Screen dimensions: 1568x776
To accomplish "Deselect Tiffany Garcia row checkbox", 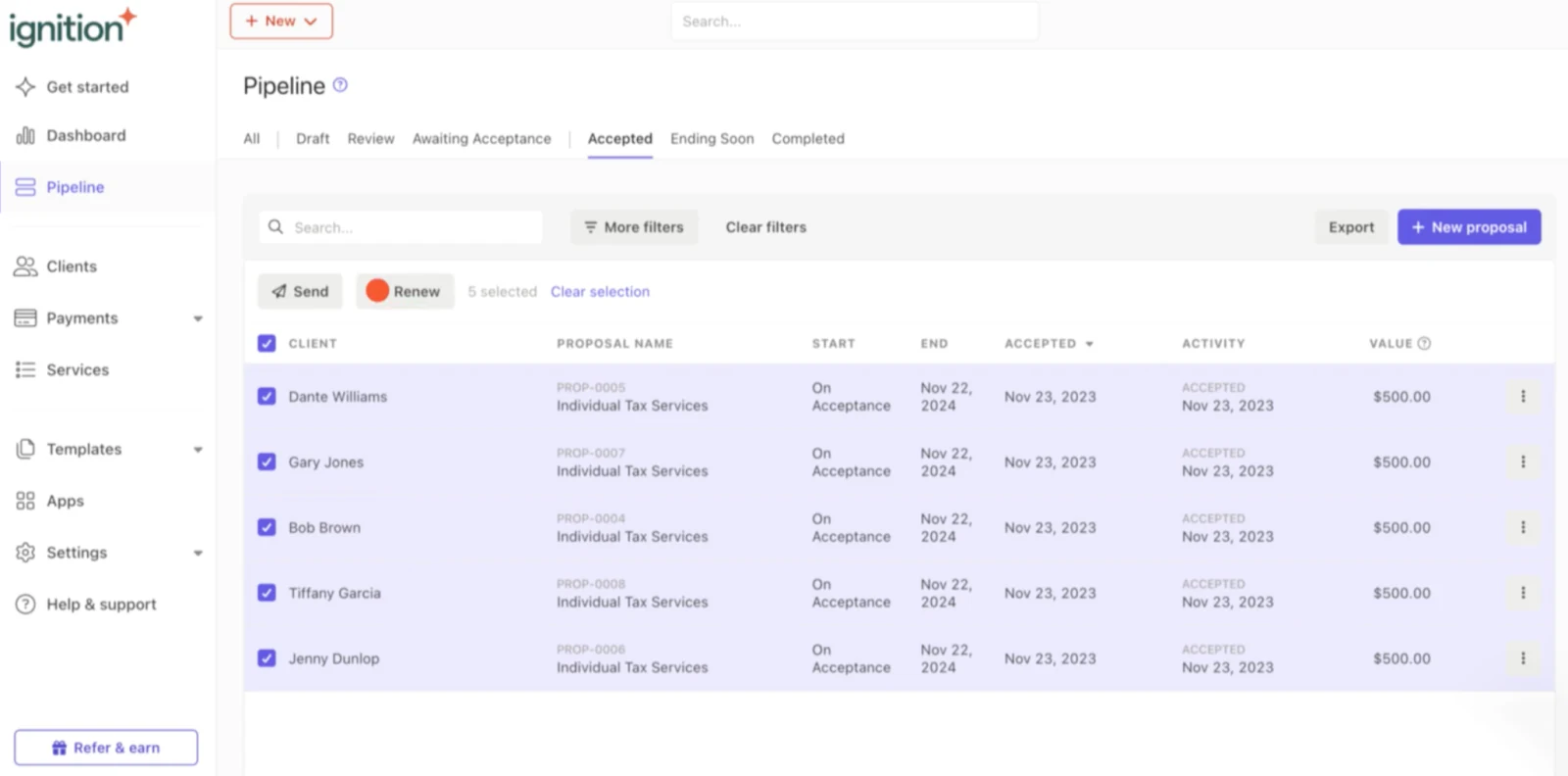I will tap(267, 593).
